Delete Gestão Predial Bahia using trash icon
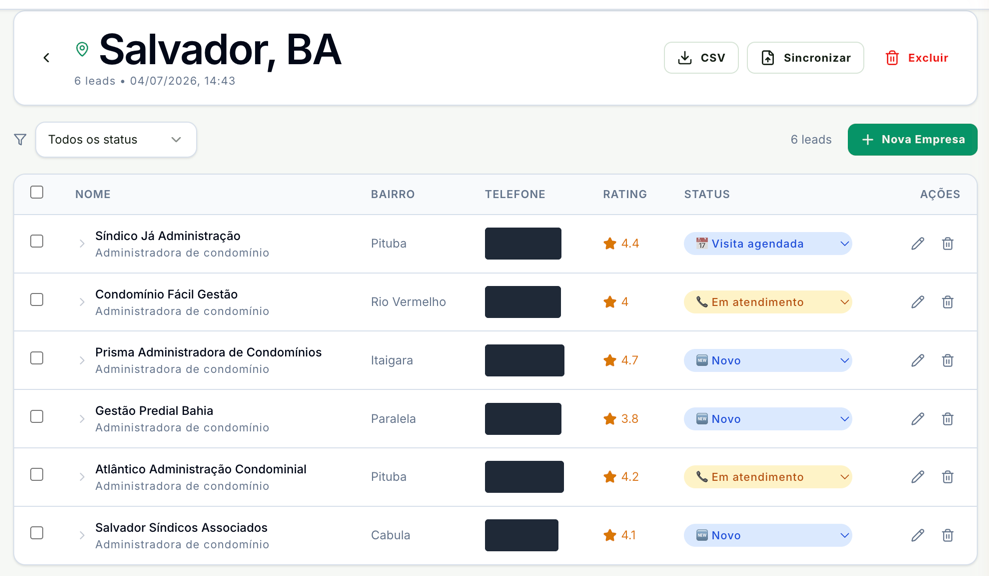Viewport: 989px width, 576px height. coord(947,419)
